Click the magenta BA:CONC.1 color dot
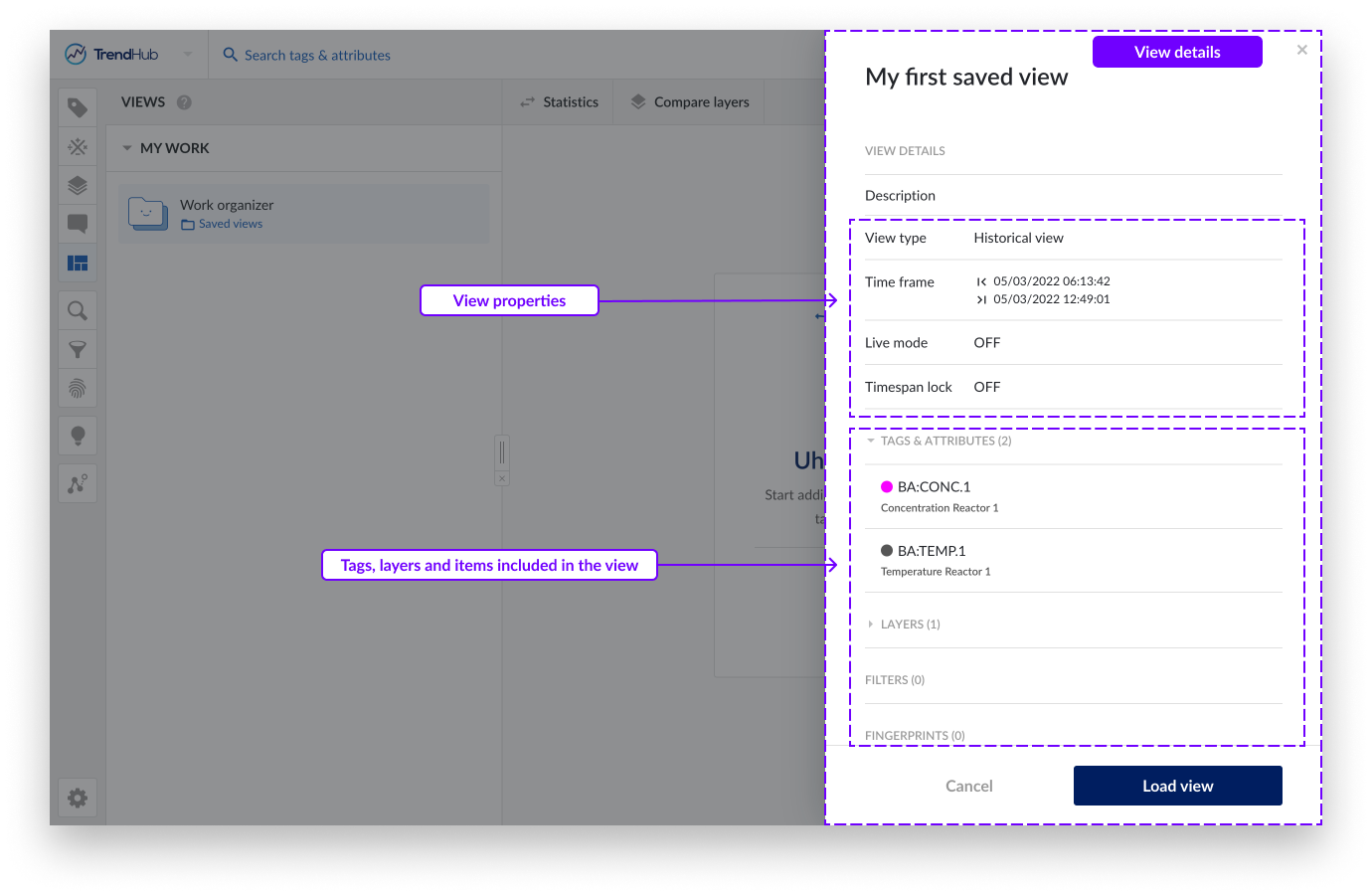1372x895 pixels. [887, 487]
